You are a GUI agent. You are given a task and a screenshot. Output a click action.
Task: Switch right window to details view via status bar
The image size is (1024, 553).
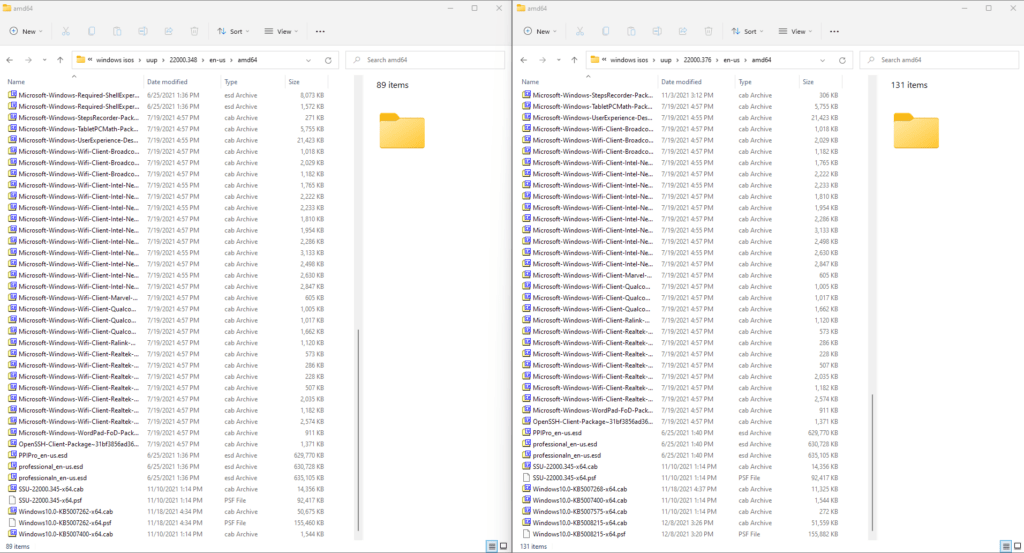click(1006, 546)
